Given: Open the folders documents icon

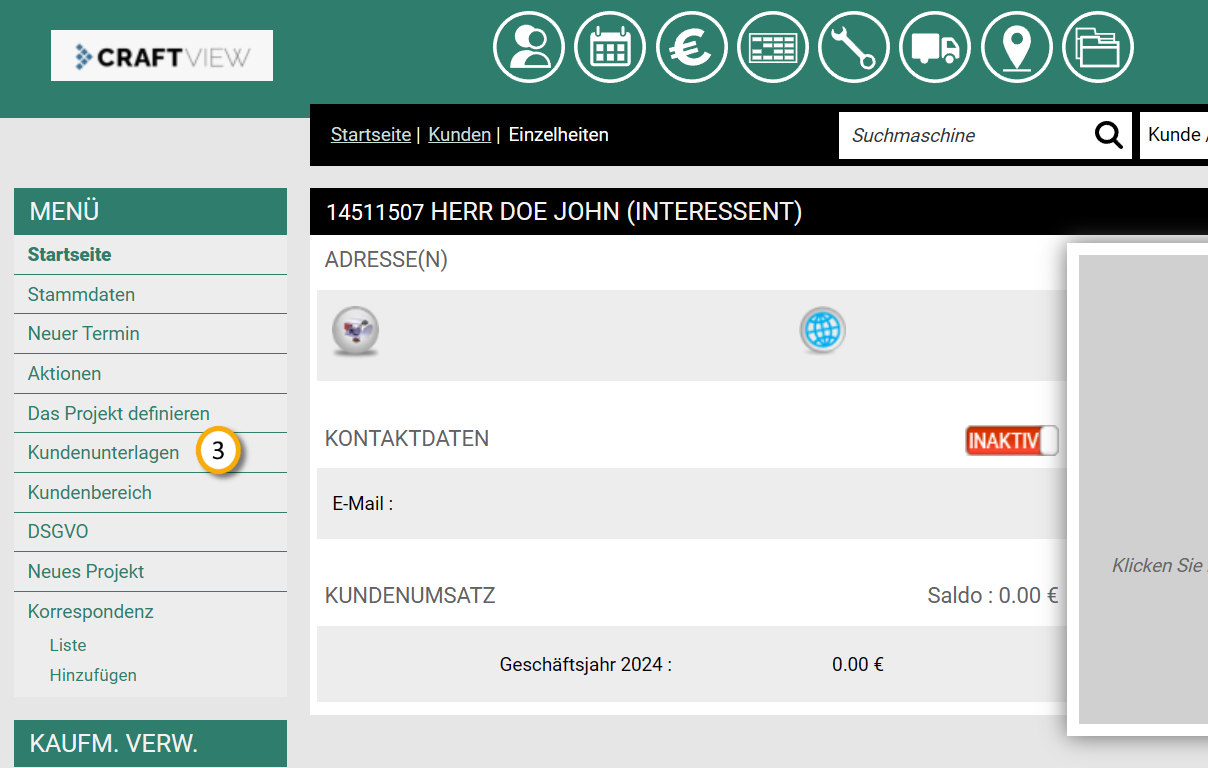Looking at the screenshot, I should point(1098,47).
